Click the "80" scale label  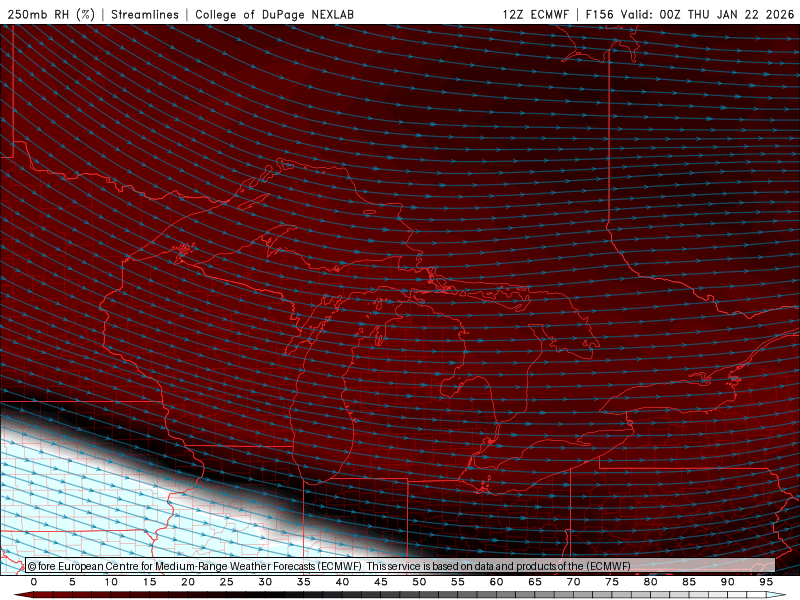coord(650,582)
